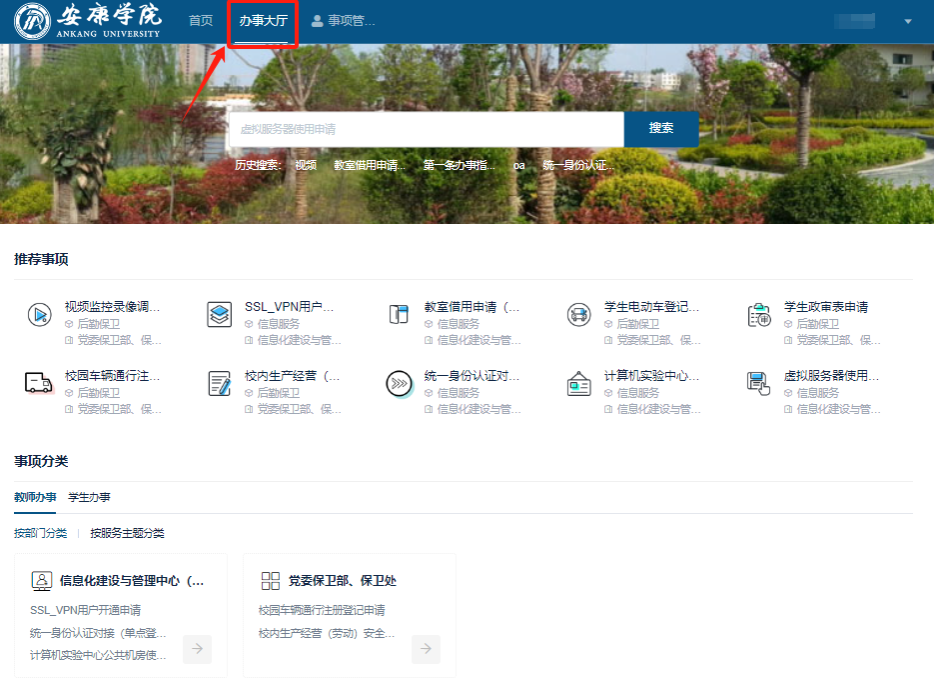Click the on-campus production operation icon
Screen dimensions: 934x682
point(219,383)
